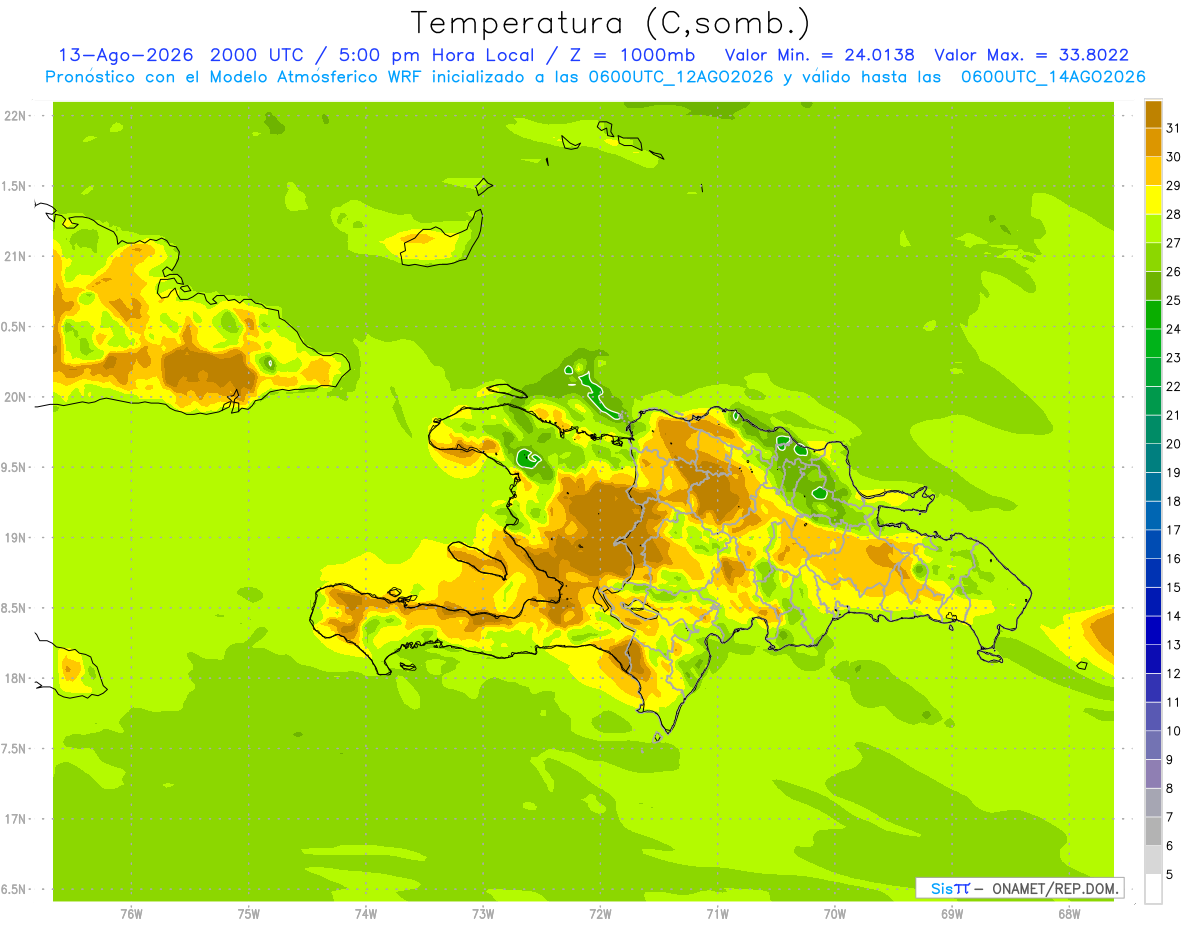Pick the purple legend swatch between 8 and 9
Viewport: 1200px width, 927px height.
click(1153, 773)
